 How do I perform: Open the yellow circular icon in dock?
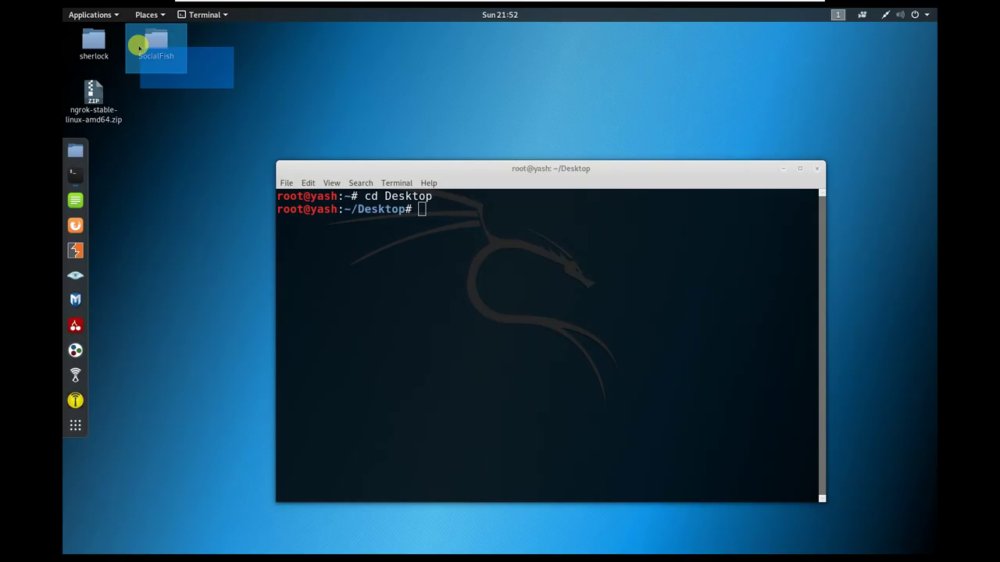coord(75,400)
